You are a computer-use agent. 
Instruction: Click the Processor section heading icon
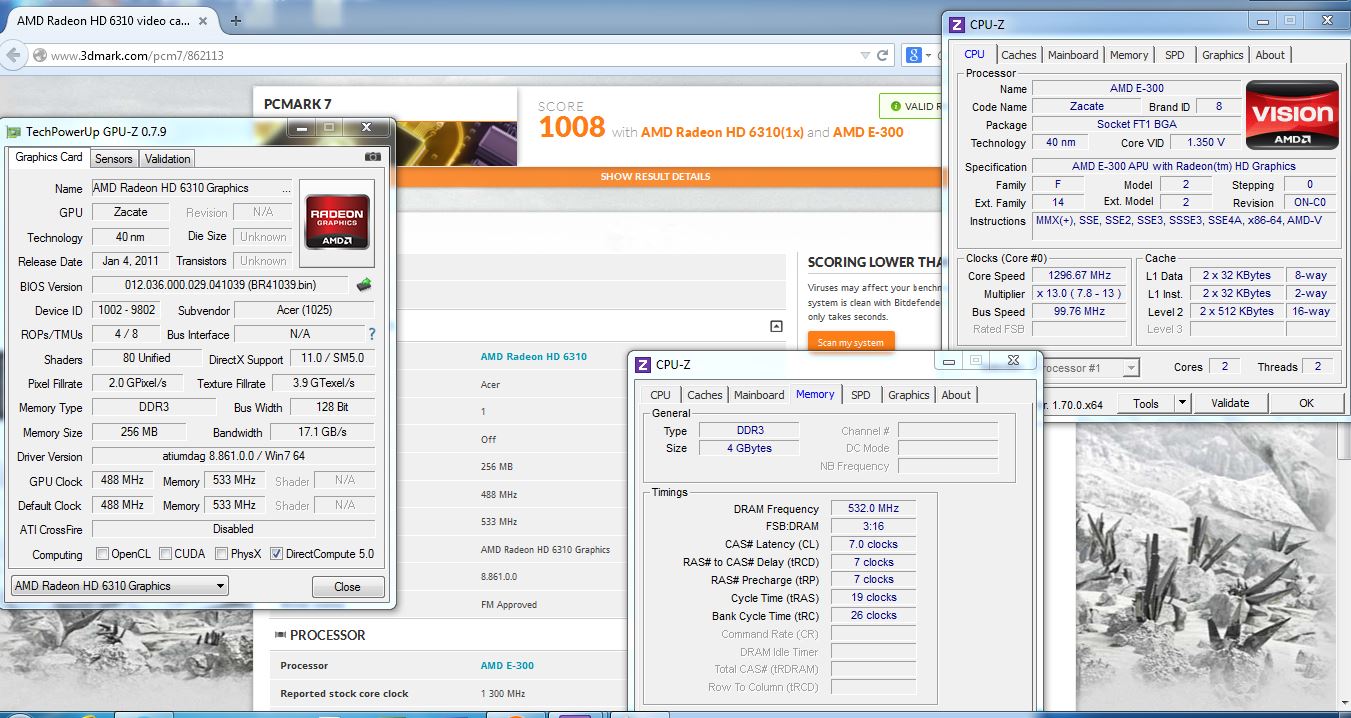281,635
